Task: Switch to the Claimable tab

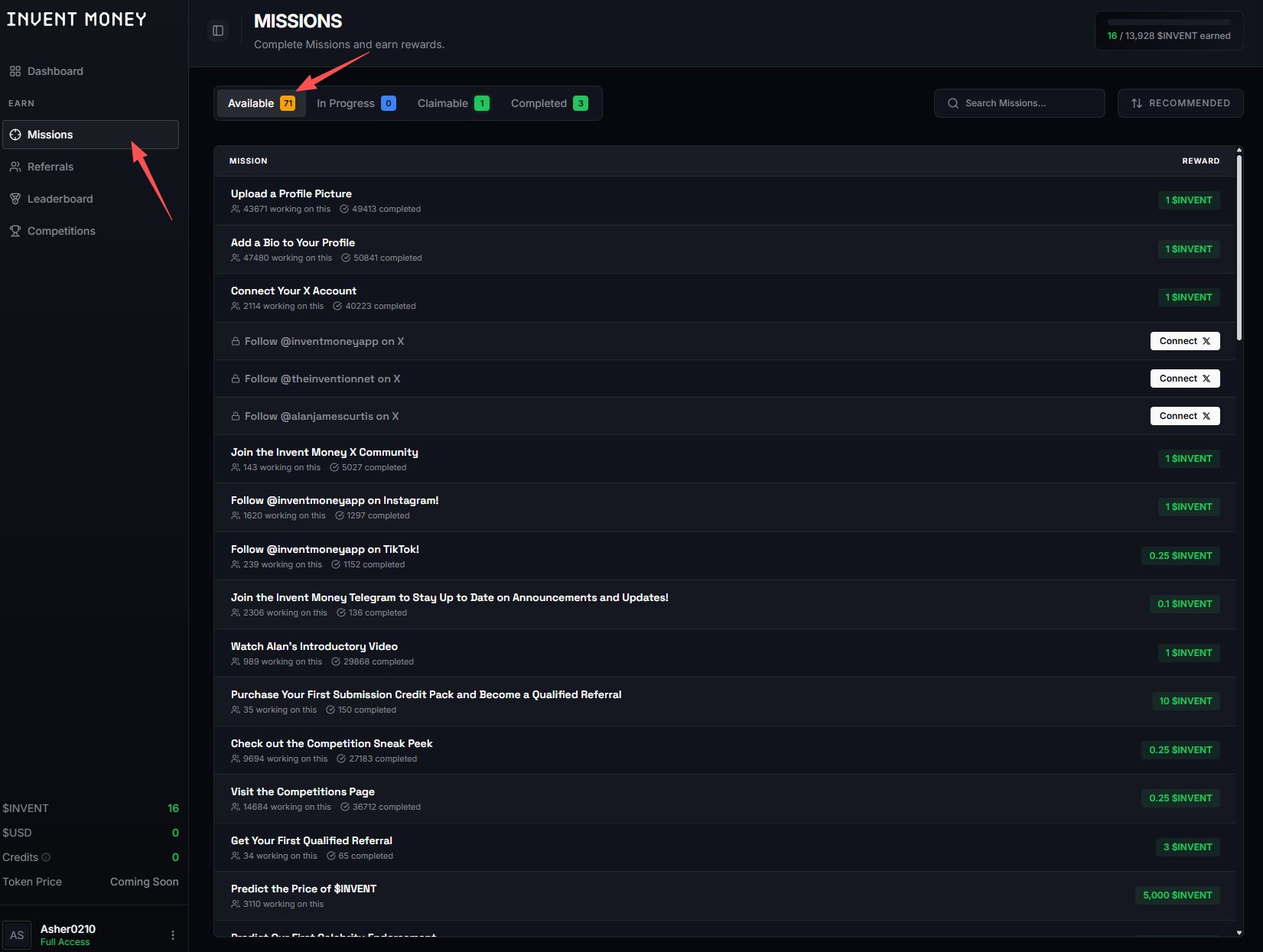Action: 453,103
